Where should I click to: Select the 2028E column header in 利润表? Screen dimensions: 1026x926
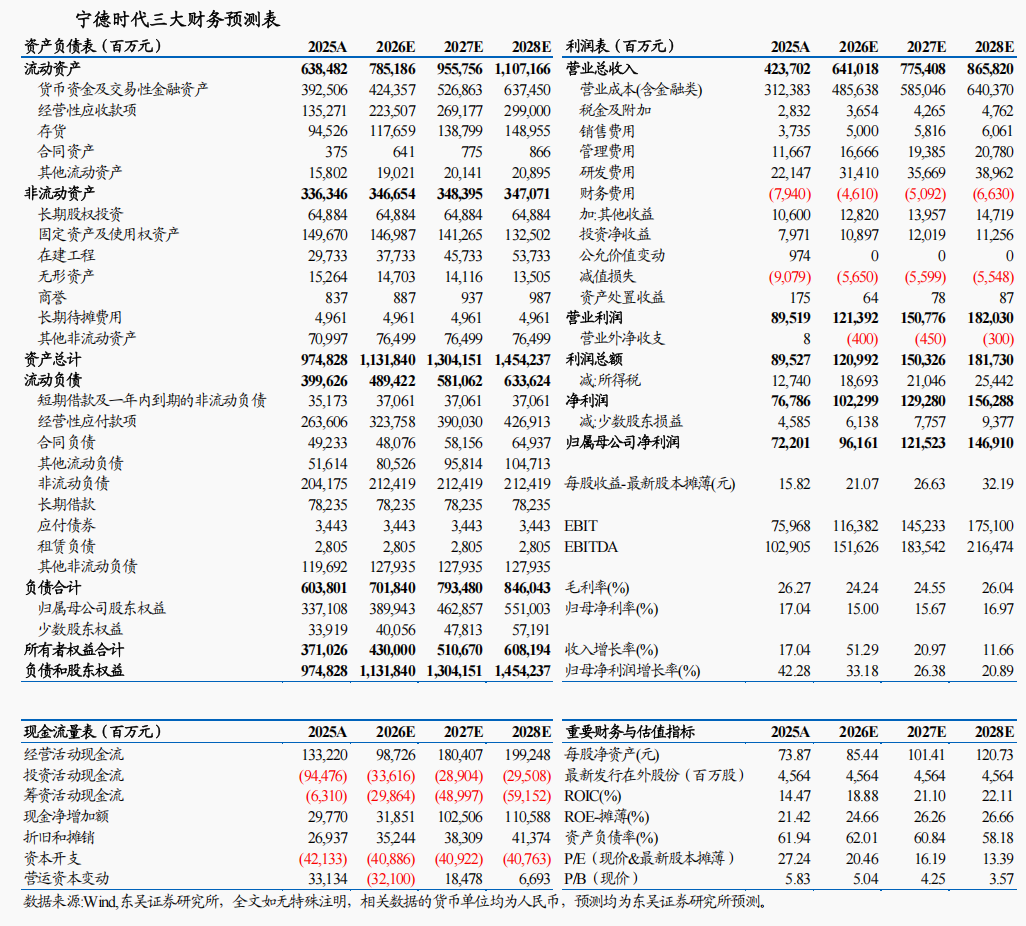(x=993, y=45)
